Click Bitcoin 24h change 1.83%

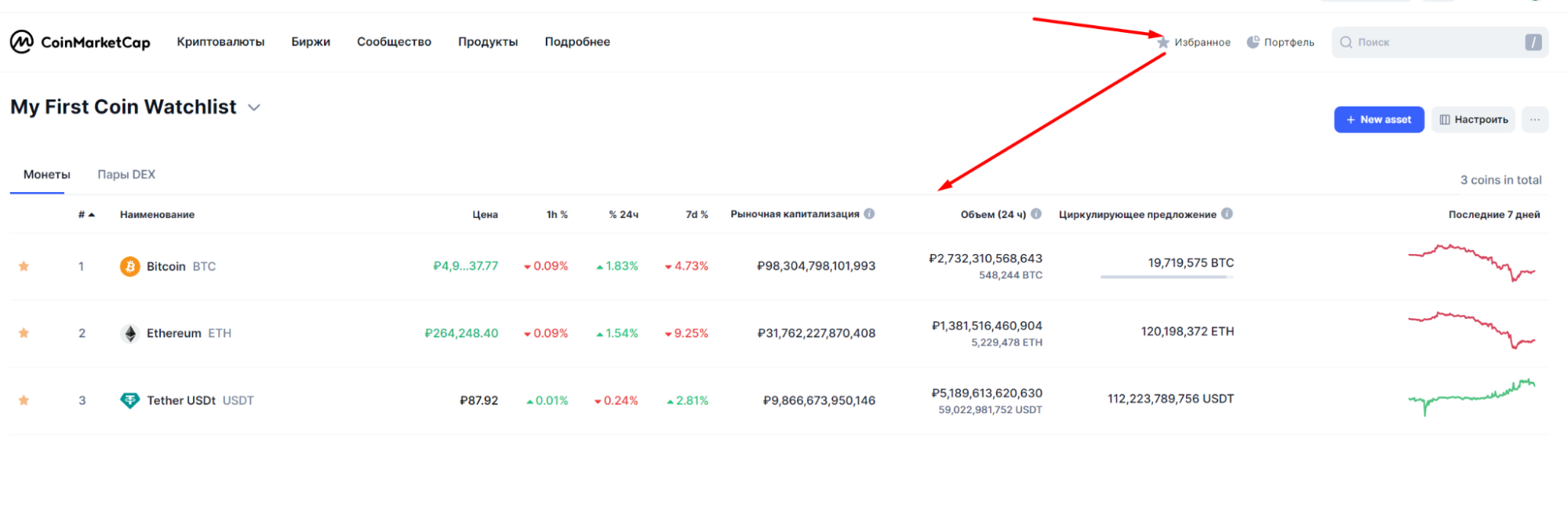point(617,266)
